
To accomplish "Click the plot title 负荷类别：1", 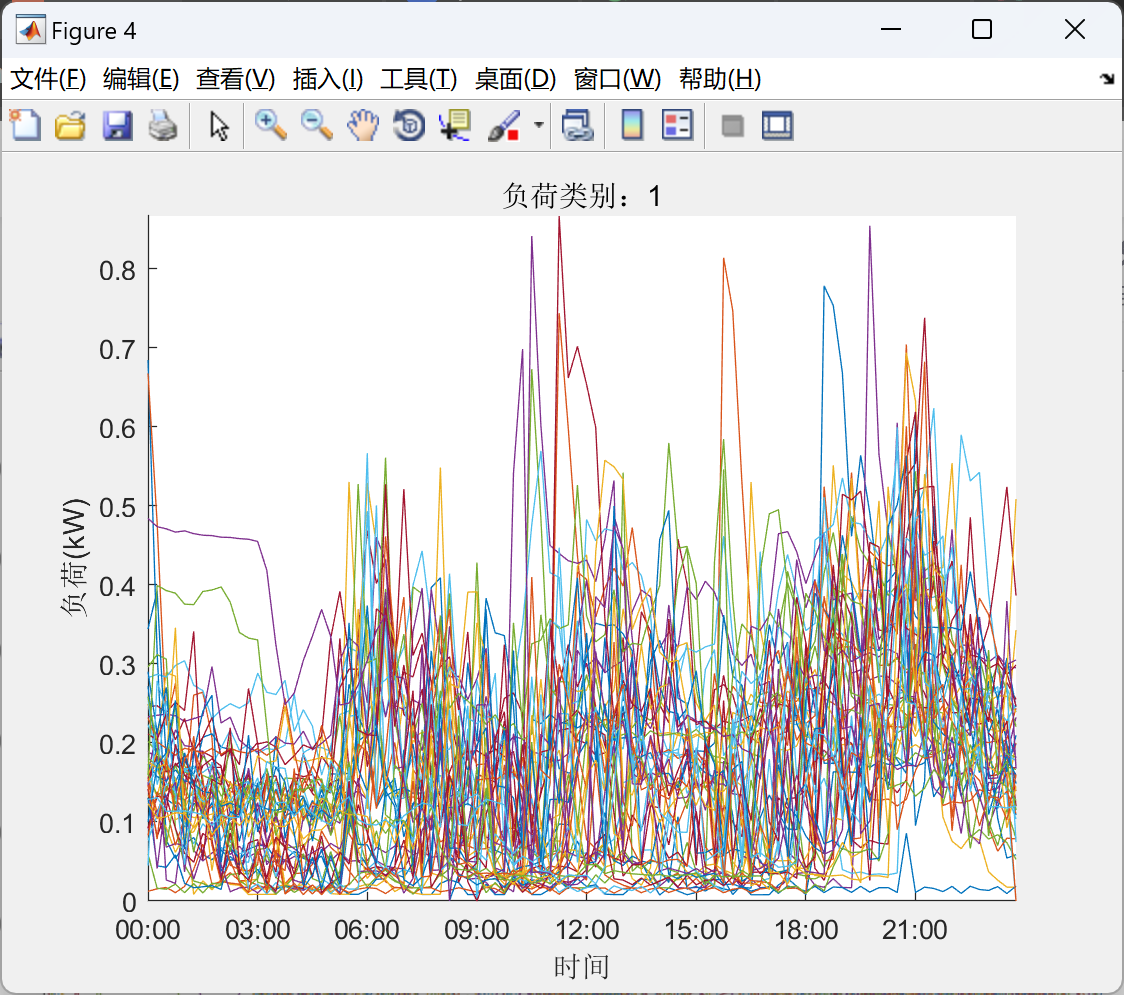I will (581, 196).
